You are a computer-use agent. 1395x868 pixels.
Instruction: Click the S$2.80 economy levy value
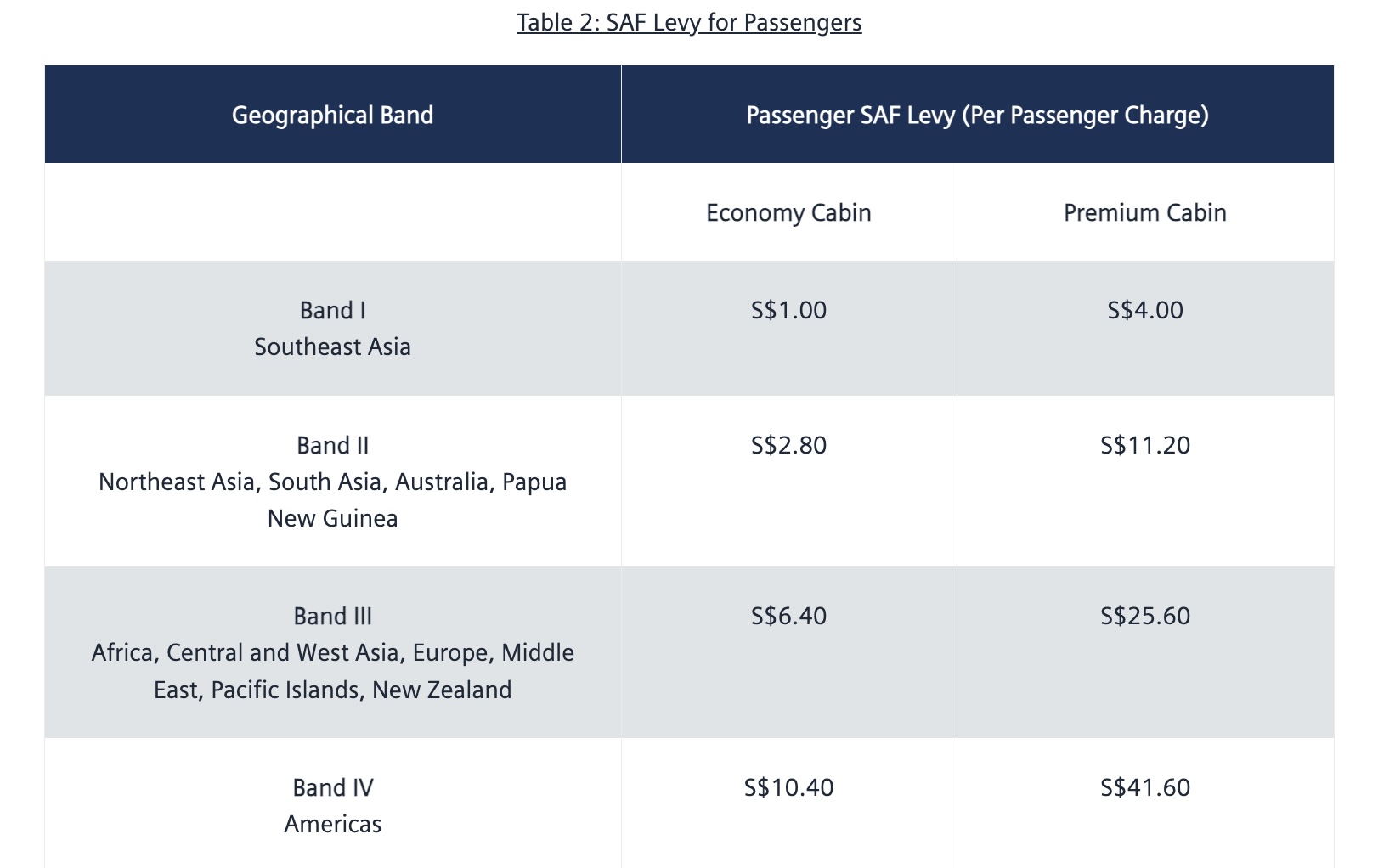788,445
